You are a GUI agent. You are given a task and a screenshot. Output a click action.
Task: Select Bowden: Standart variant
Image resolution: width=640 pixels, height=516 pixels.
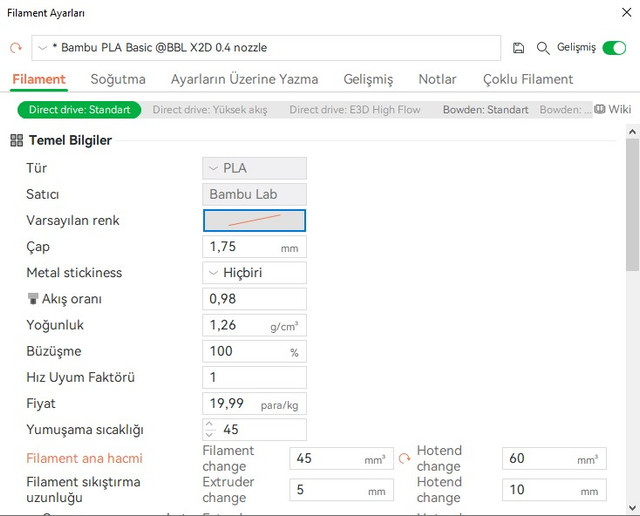[486, 110]
